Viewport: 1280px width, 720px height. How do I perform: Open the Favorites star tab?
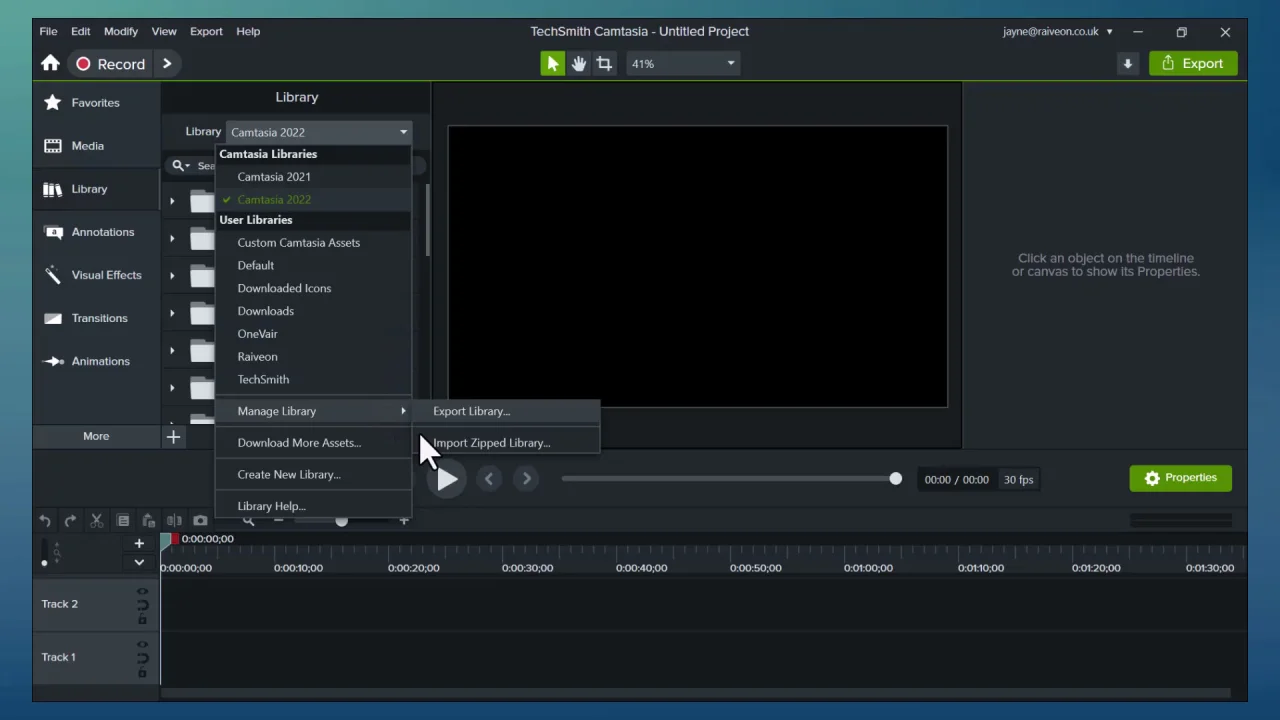[96, 102]
